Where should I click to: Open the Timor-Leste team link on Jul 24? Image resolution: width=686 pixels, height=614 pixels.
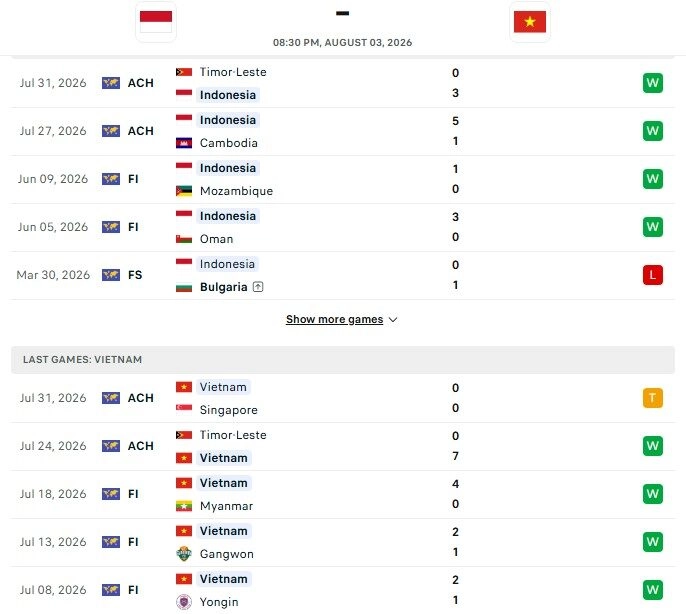click(x=233, y=435)
